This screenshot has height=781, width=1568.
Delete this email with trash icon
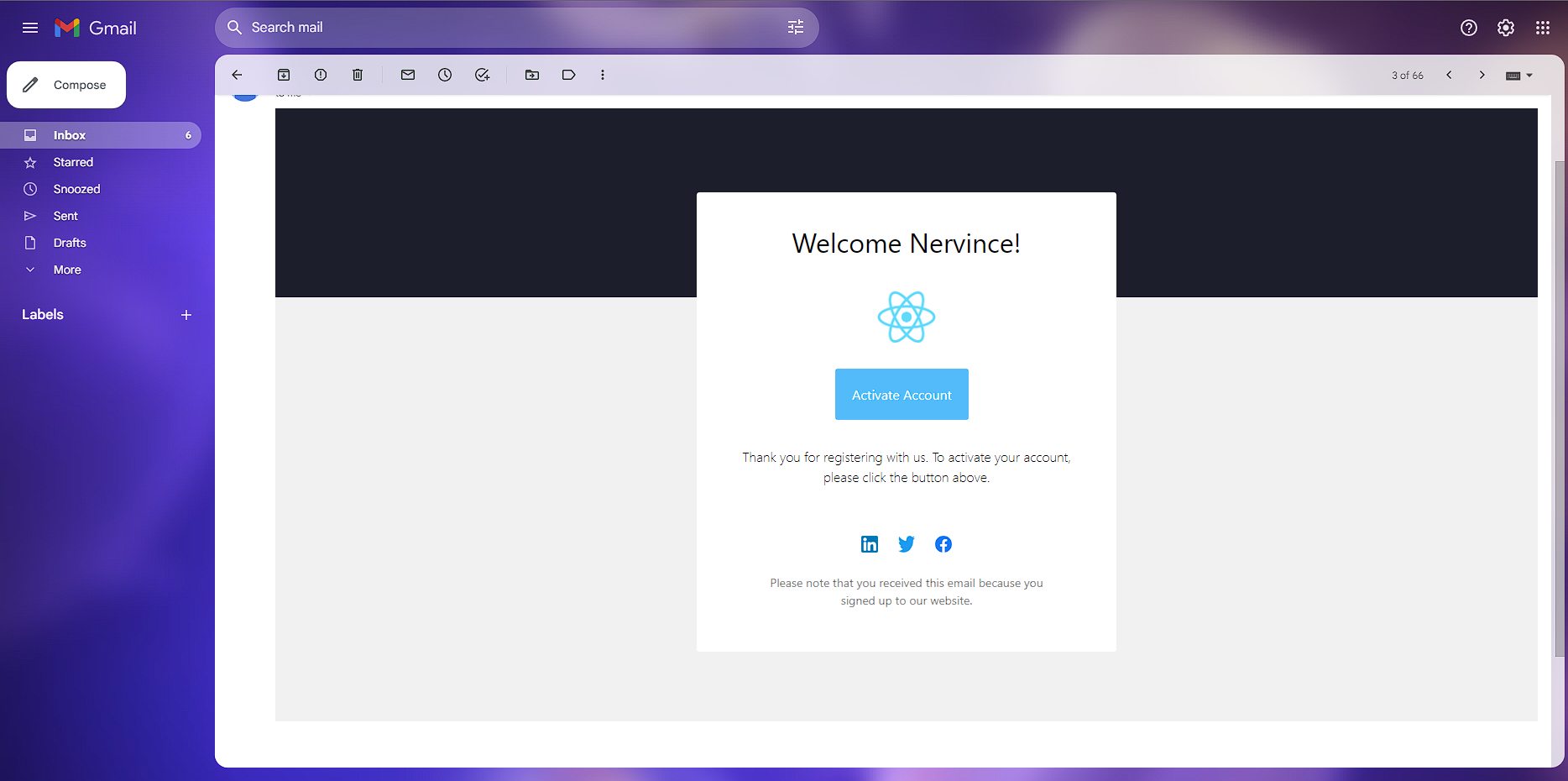(358, 75)
